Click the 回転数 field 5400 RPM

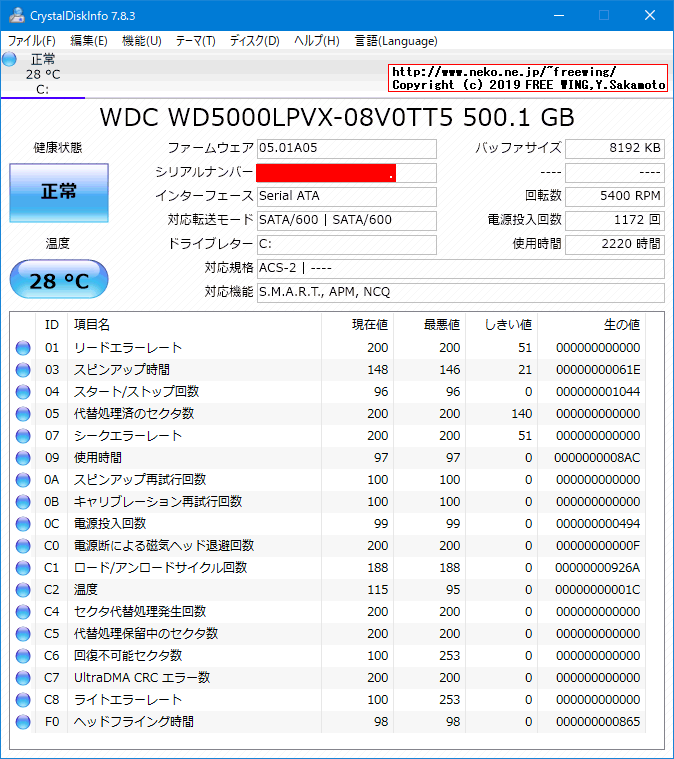click(x=615, y=197)
